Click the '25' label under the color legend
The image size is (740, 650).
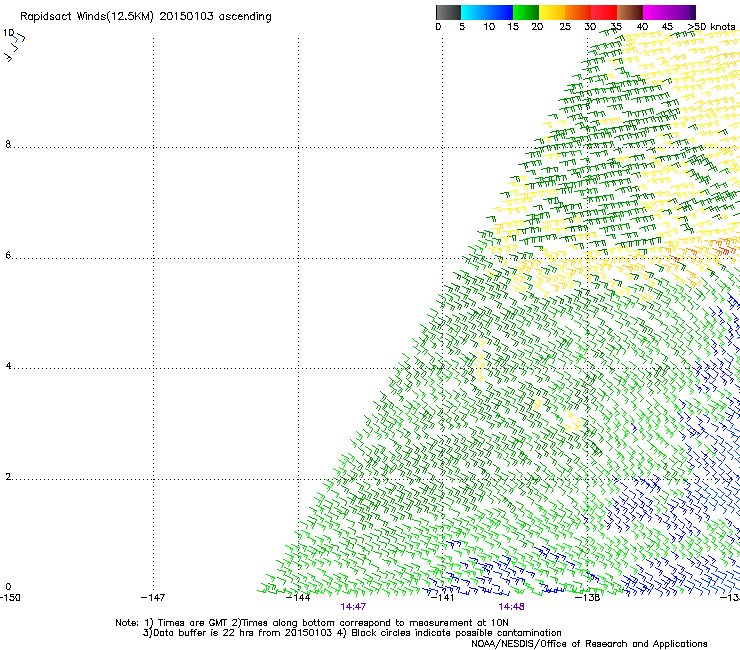(x=565, y=26)
